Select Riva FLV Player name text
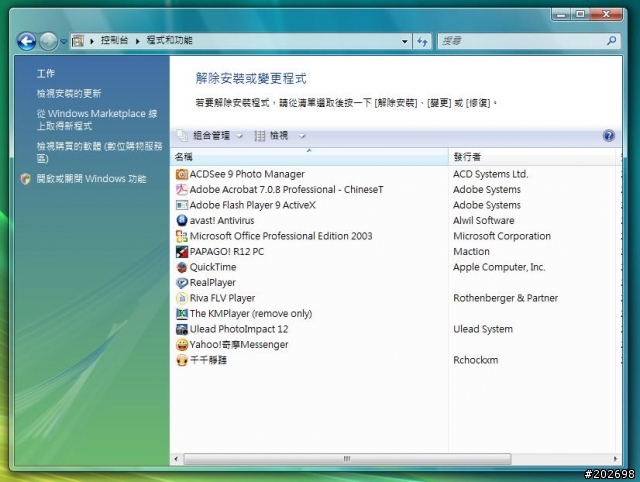The image size is (640, 482). click(222, 298)
